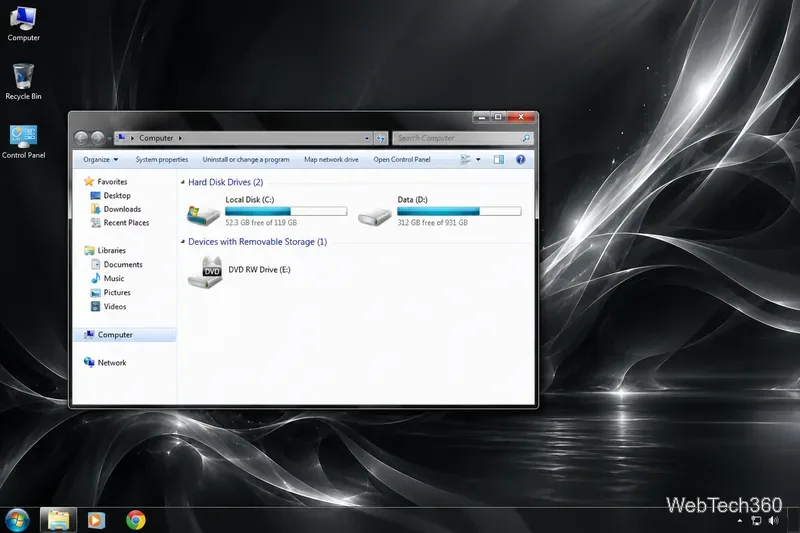Image resolution: width=800 pixels, height=533 pixels.
Task: Select the Documents label under Libraries
Action: pos(123,264)
